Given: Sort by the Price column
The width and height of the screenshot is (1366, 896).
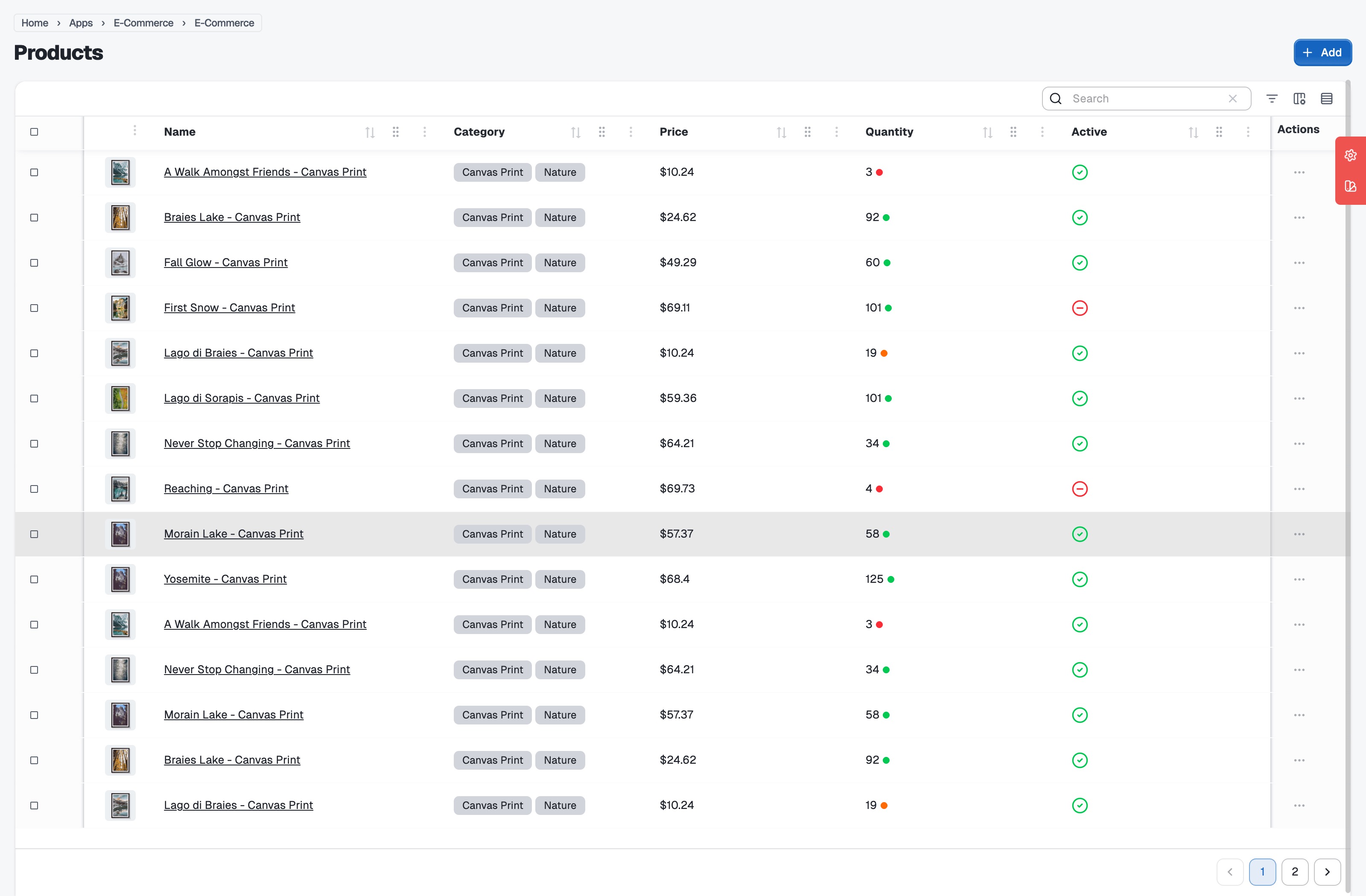Looking at the screenshot, I should tap(781, 133).
